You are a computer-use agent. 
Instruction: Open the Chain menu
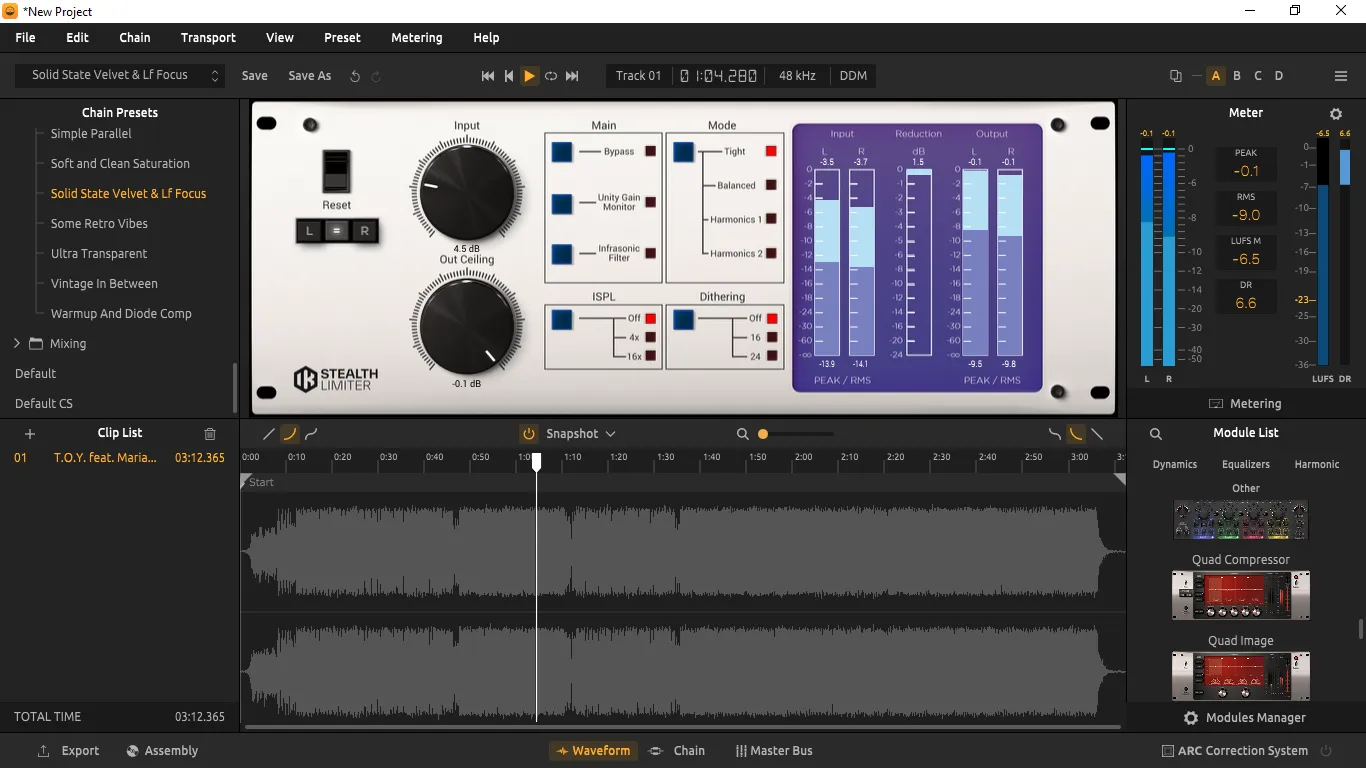click(x=135, y=38)
